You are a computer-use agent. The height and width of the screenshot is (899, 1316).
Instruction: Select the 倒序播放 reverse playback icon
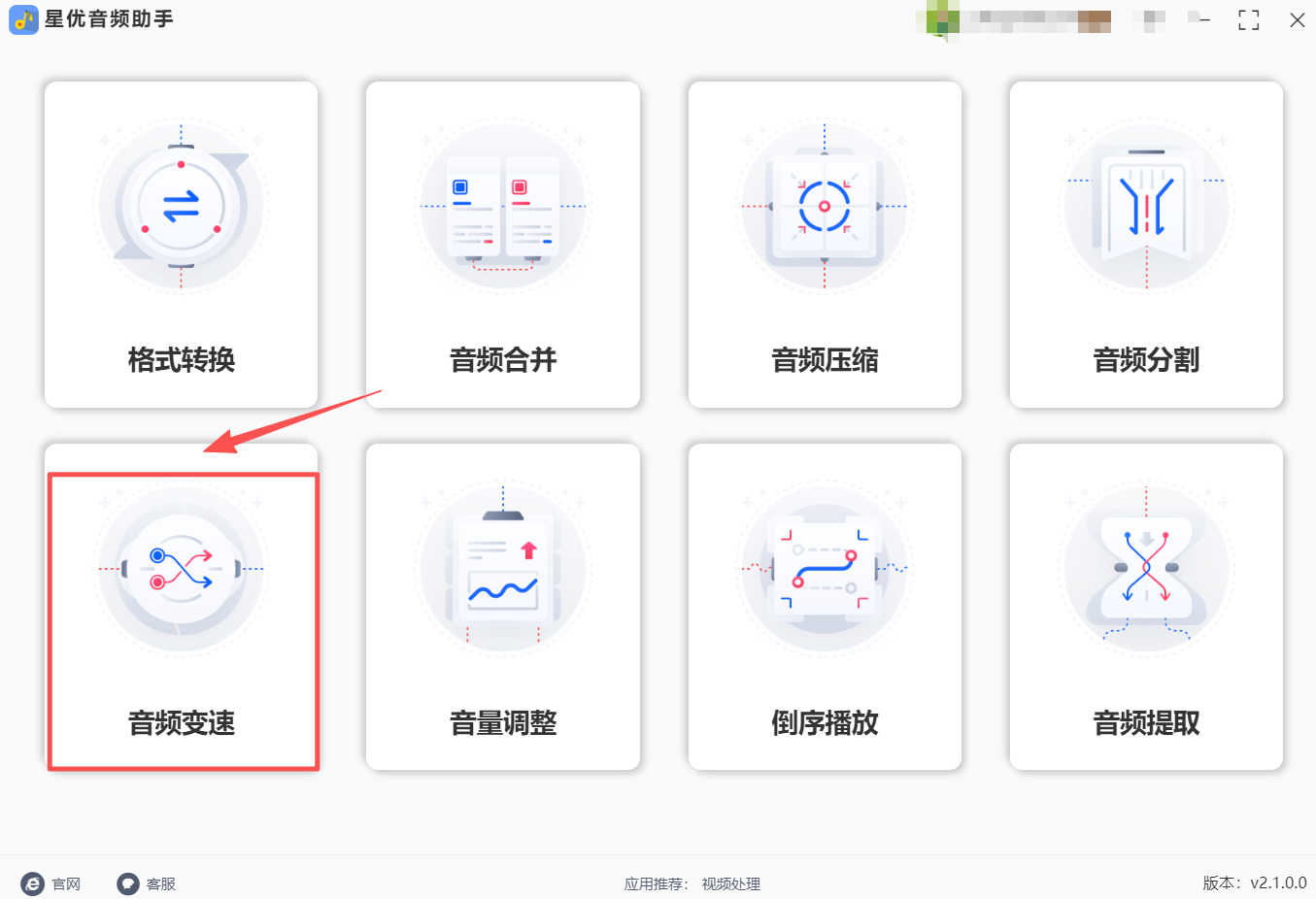coord(825,569)
